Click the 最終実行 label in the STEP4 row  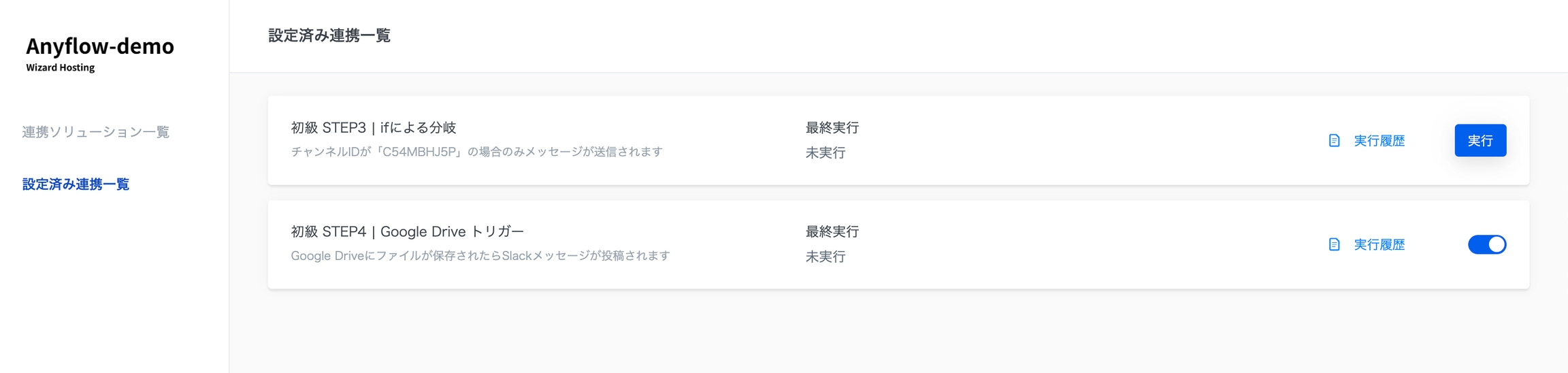click(832, 231)
